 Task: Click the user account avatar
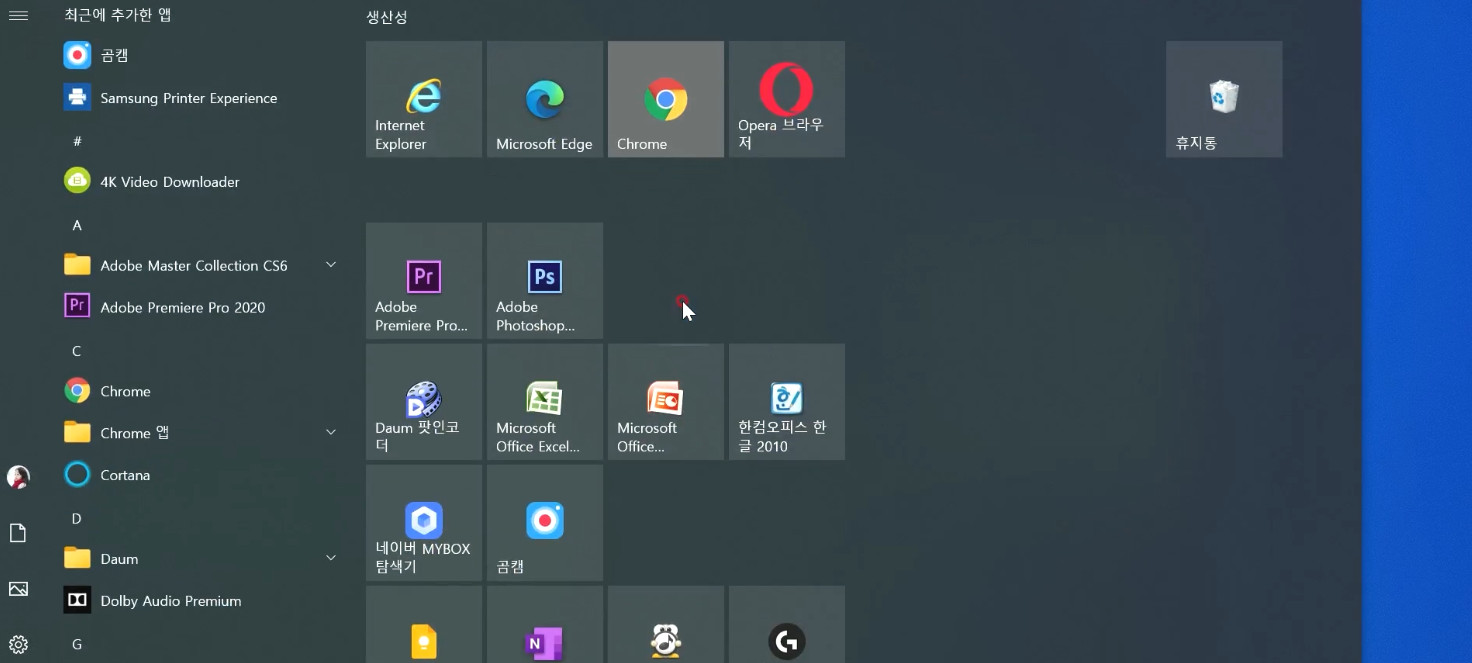coord(18,477)
